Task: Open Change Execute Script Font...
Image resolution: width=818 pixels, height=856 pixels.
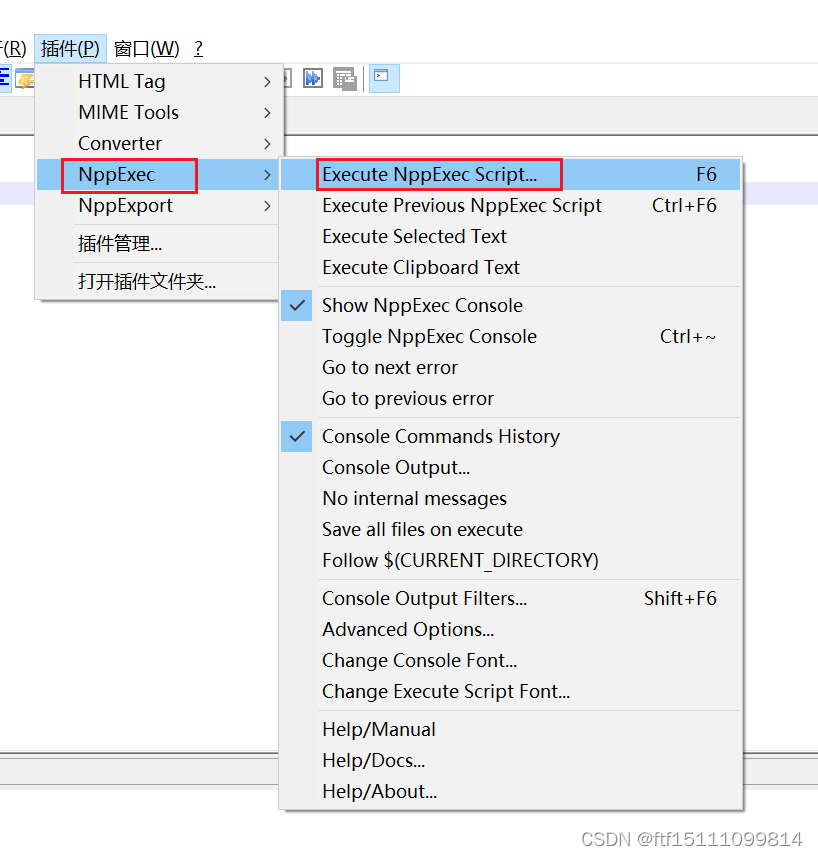Action: click(x=510, y=692)
